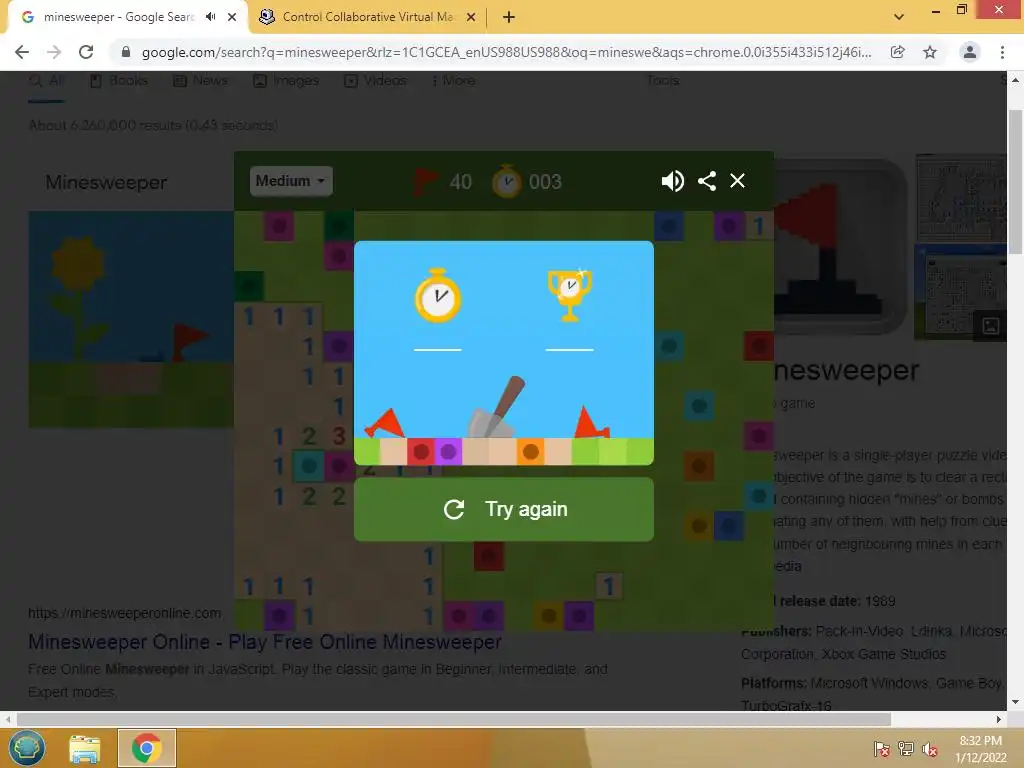
Task: Click the image icon on knowledge panel thumbnails
Action: 991,326
